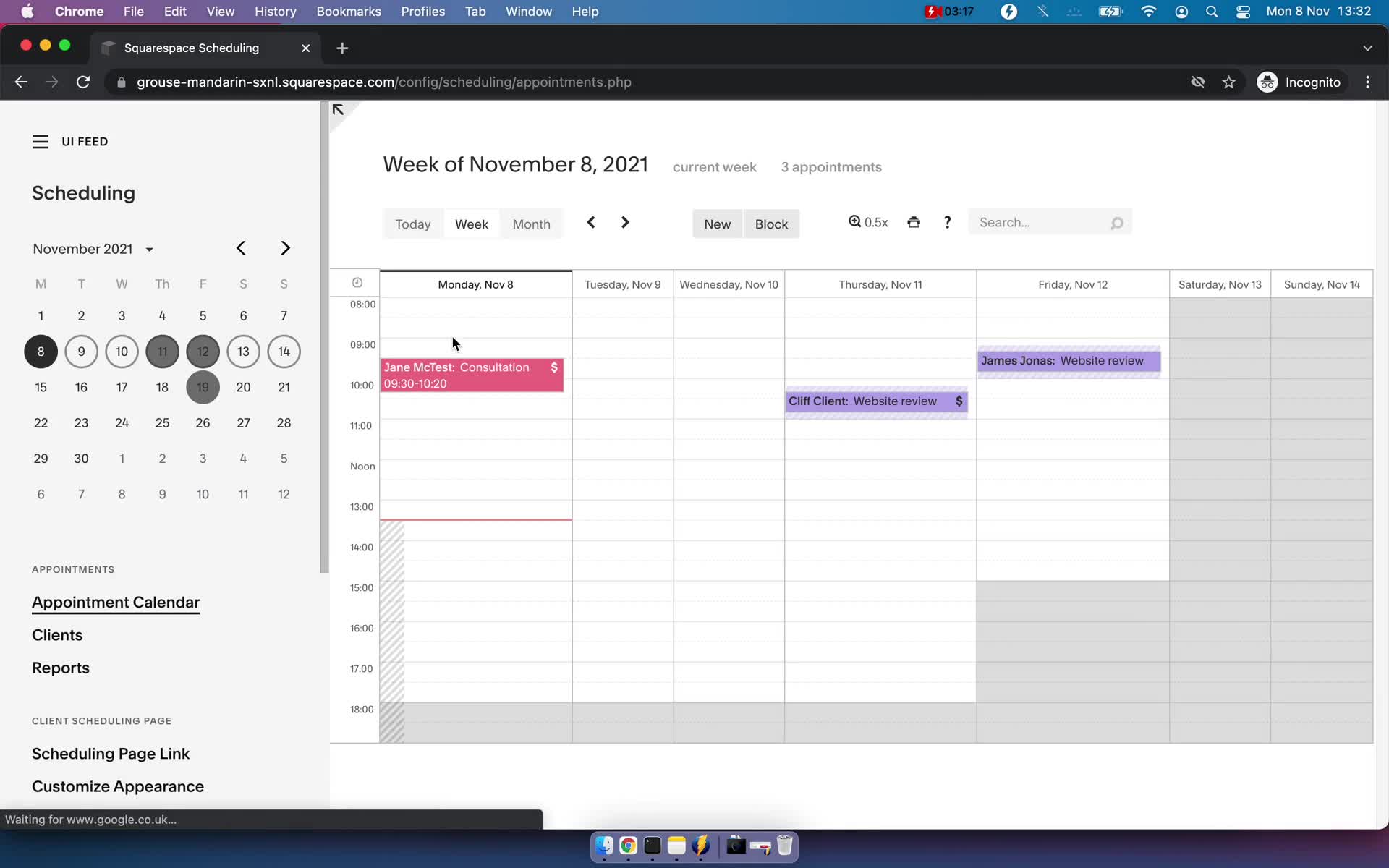
Task: Click next week arrow in header
Action: coord(624,222)
